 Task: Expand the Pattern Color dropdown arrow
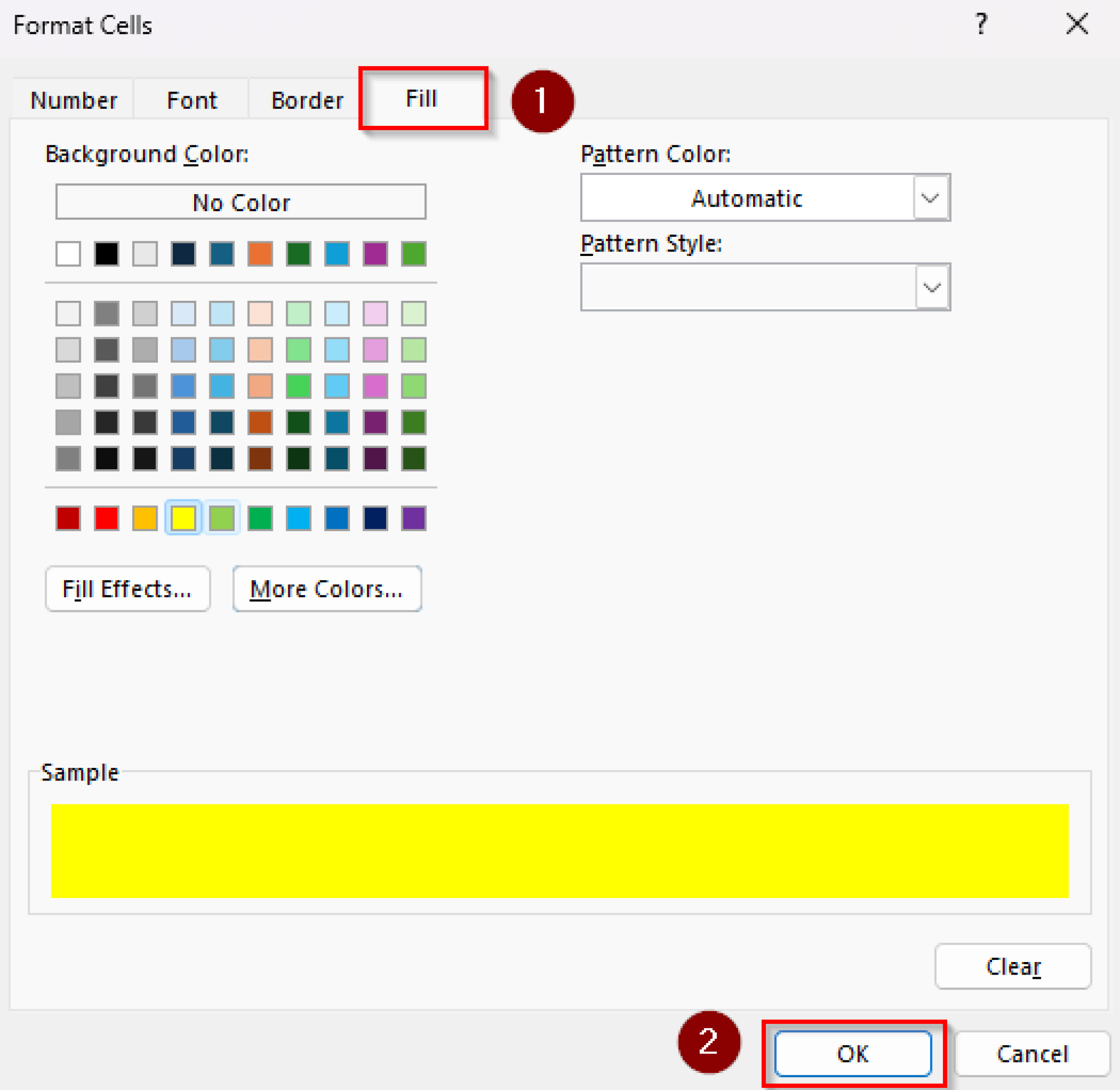coord(931,198)
